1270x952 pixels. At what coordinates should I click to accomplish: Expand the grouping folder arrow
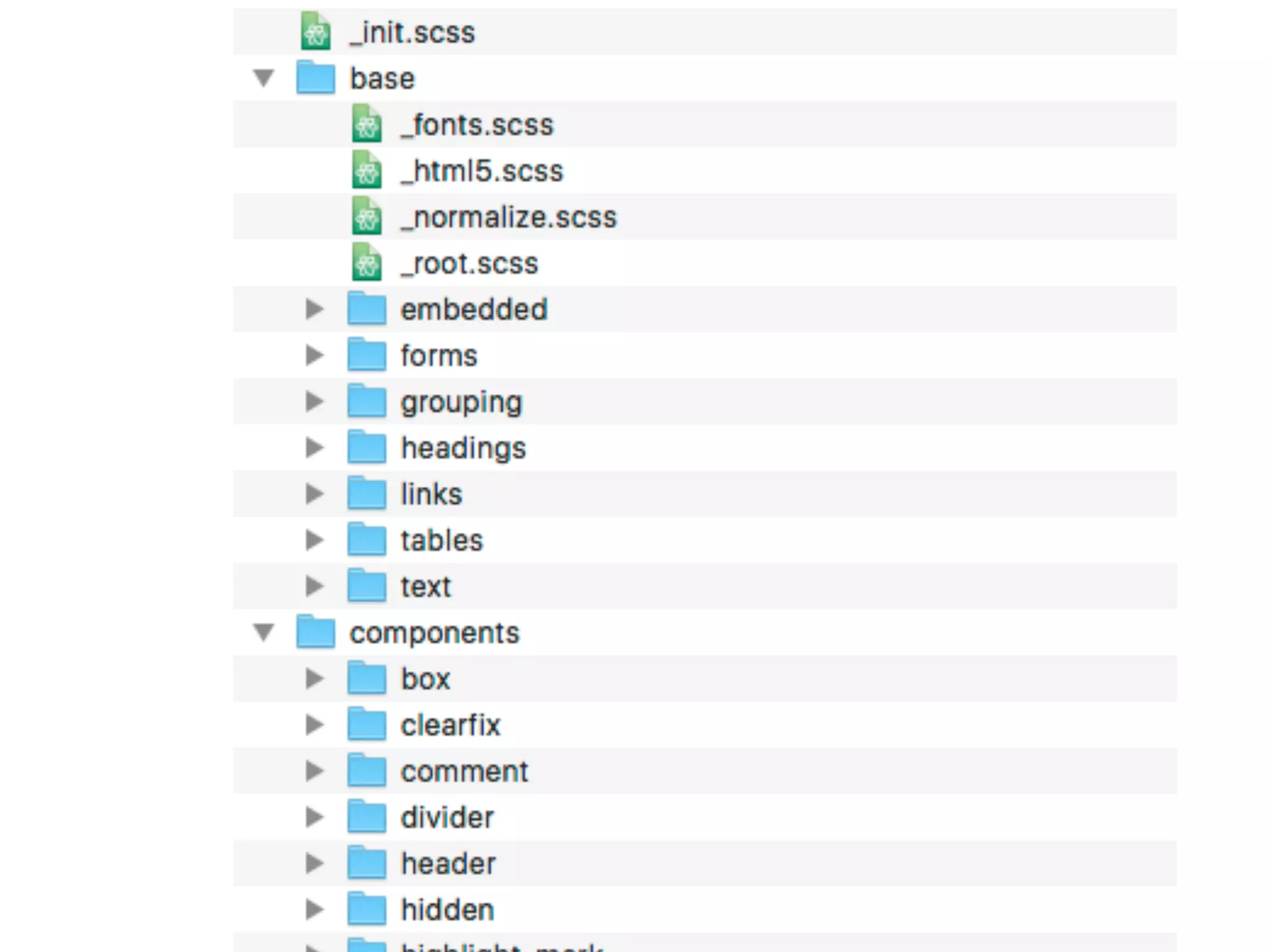[x=314, y=402]
